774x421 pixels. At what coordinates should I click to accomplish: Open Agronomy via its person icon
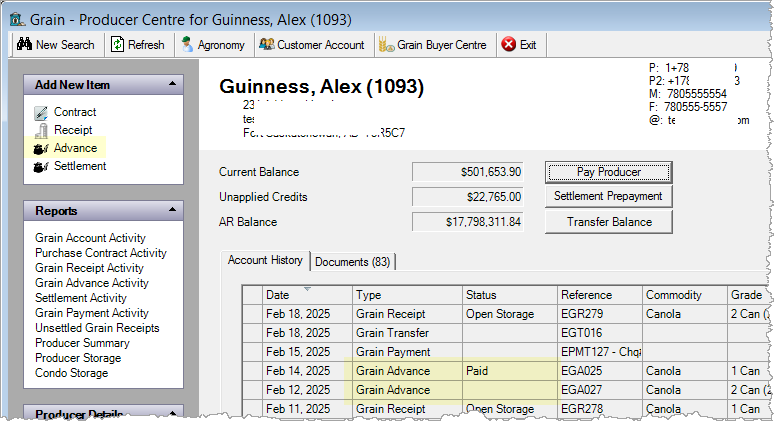(187, 44)
